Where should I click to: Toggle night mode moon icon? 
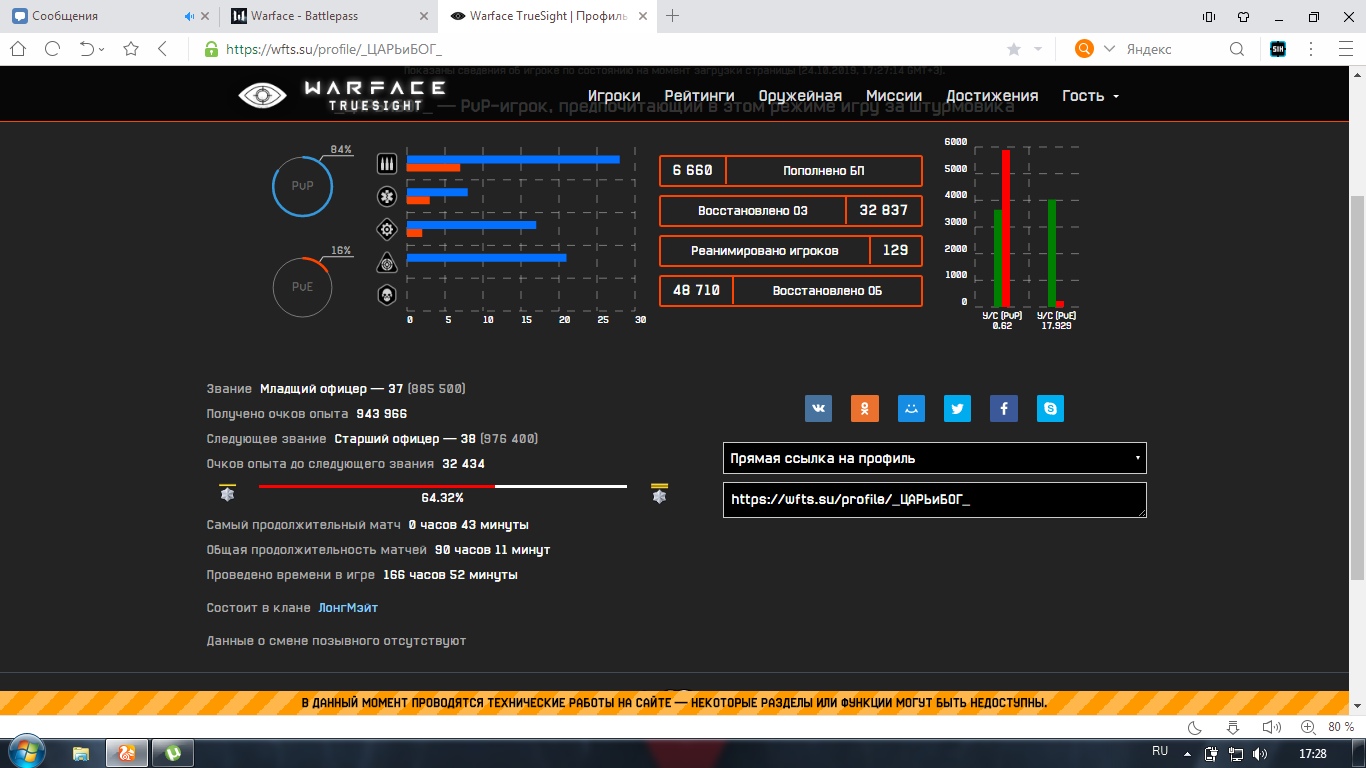[x=1195, y=727]
